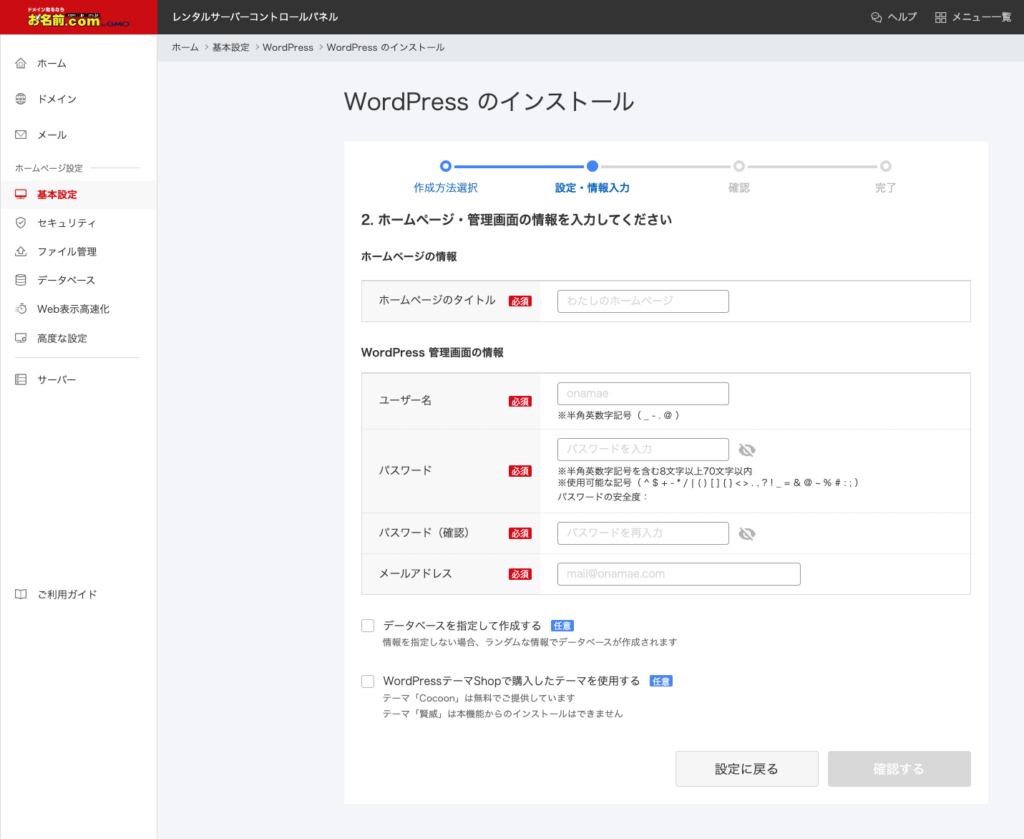Enable データベースを指定して作成する checkbox
1024x839 pixels.
click(x=368, y=625)
